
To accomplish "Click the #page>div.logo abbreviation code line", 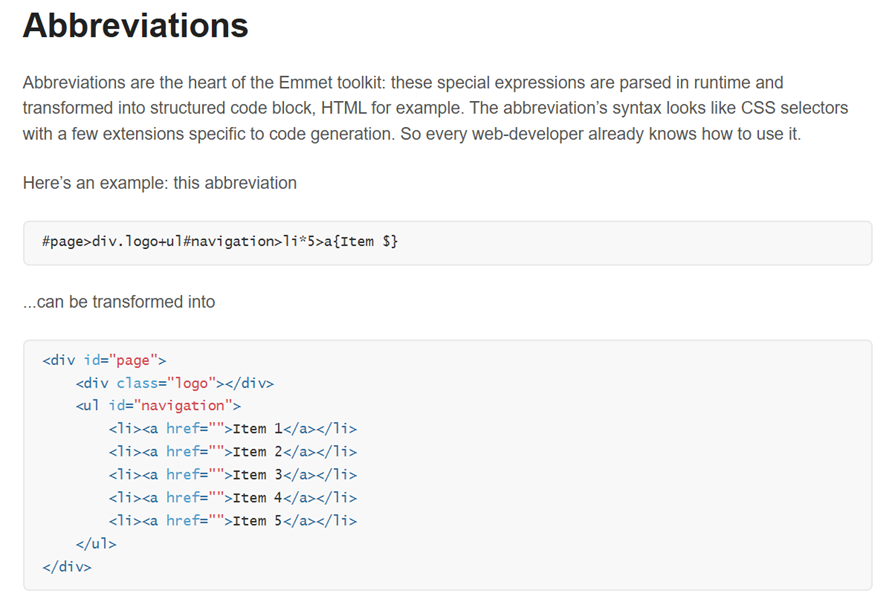I will click(x=220, y=242).
